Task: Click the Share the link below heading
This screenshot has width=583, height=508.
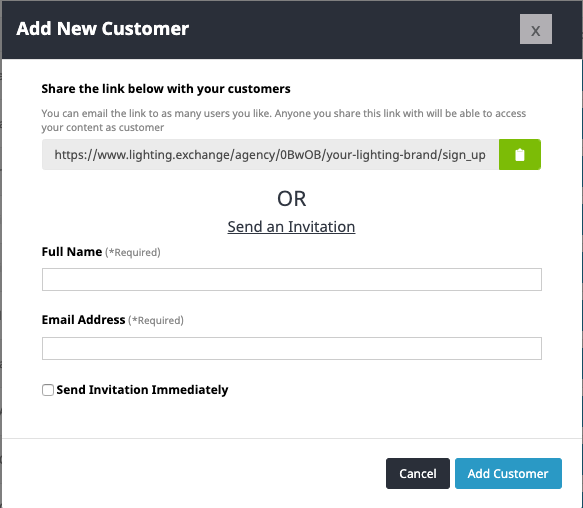Action: click(x=166, y=89)
